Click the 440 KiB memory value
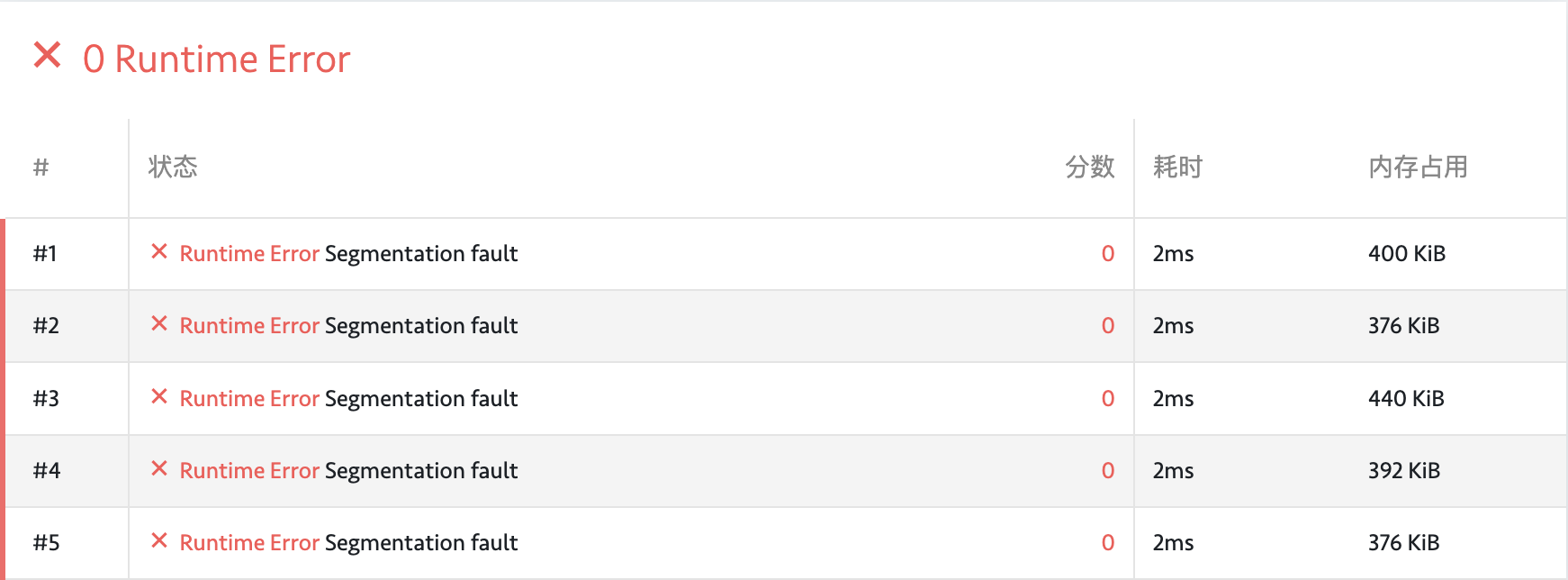 point(1406,398)
